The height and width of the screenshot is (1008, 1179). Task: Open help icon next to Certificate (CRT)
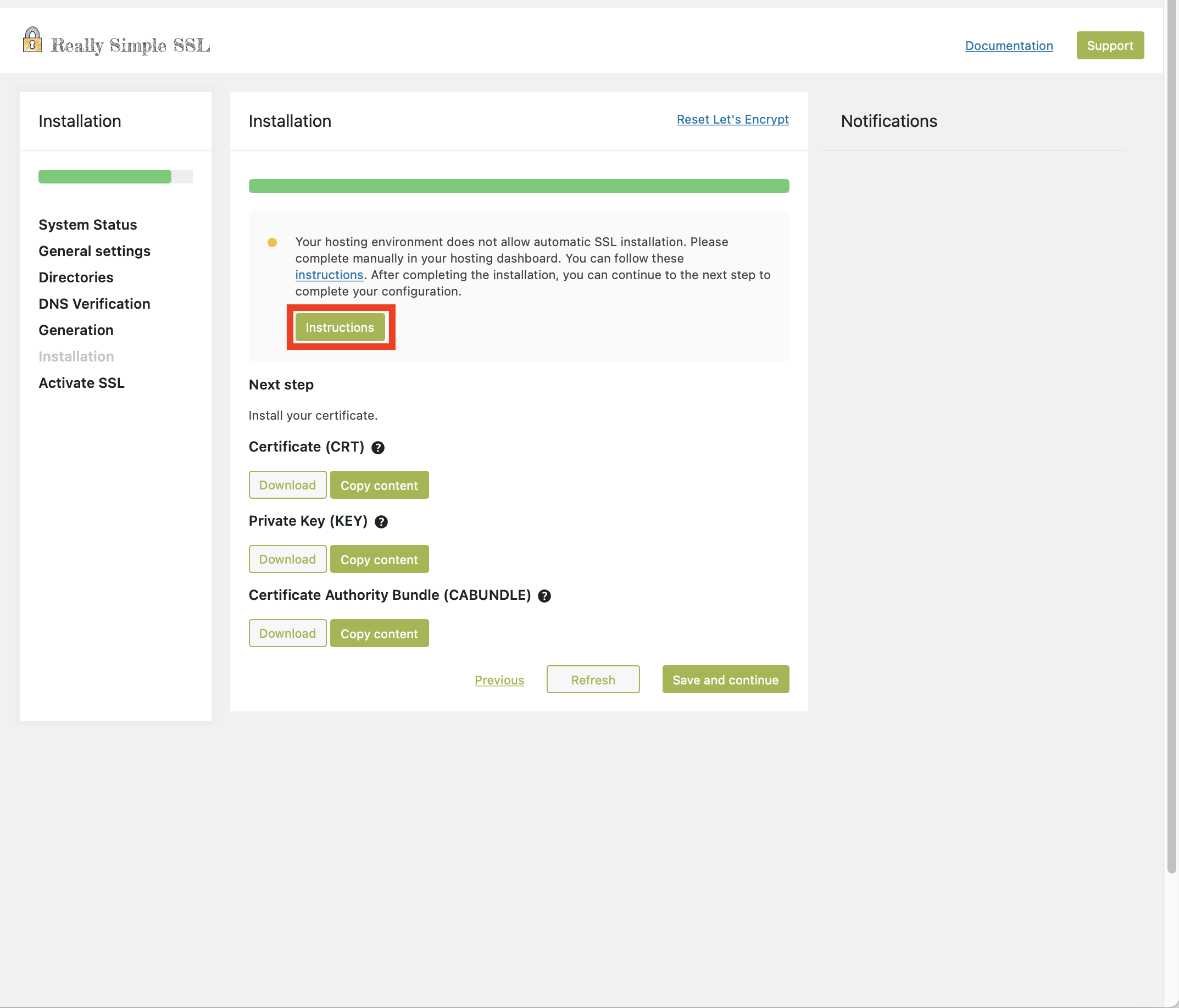pos(378,448)
